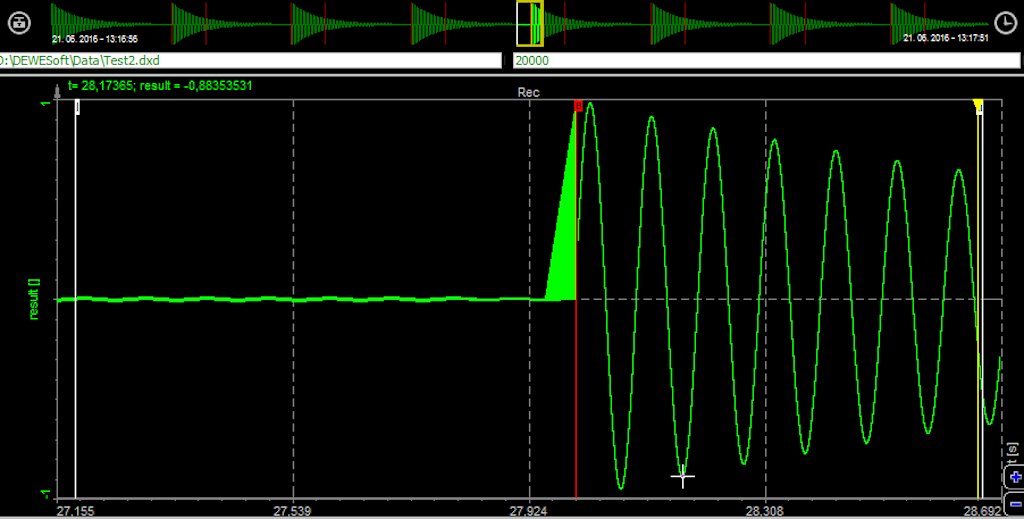Click the file path field Test2.dxd
Viewport: 1024px width, 519px height.
pos(251,61)
